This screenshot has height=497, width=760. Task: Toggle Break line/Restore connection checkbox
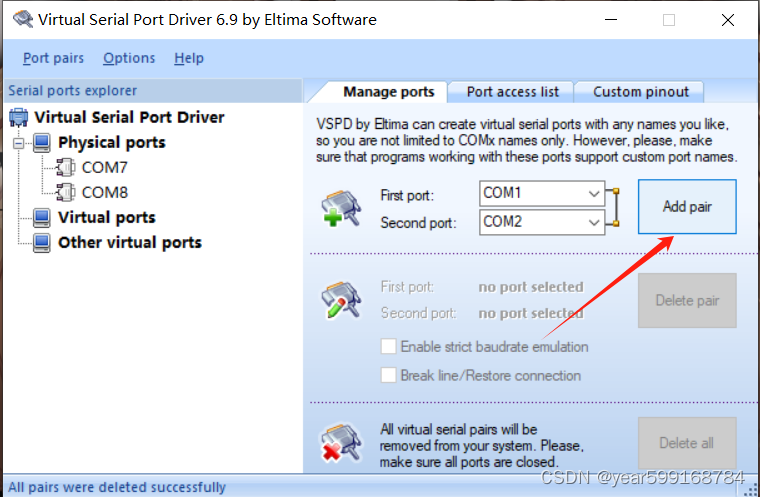coord(388,375)
